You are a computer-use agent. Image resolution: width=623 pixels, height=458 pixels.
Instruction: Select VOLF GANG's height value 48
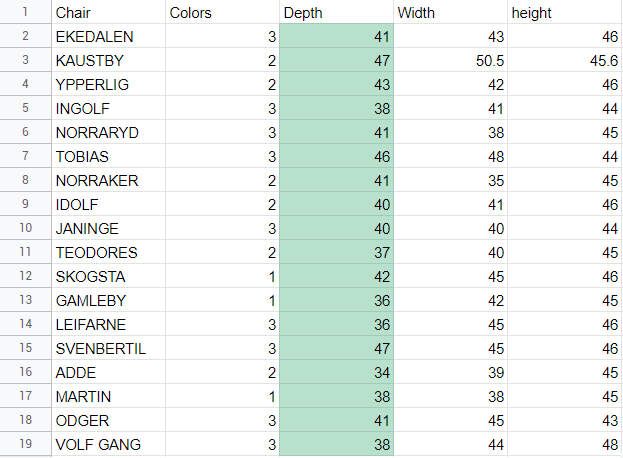[x=565, y=444]
